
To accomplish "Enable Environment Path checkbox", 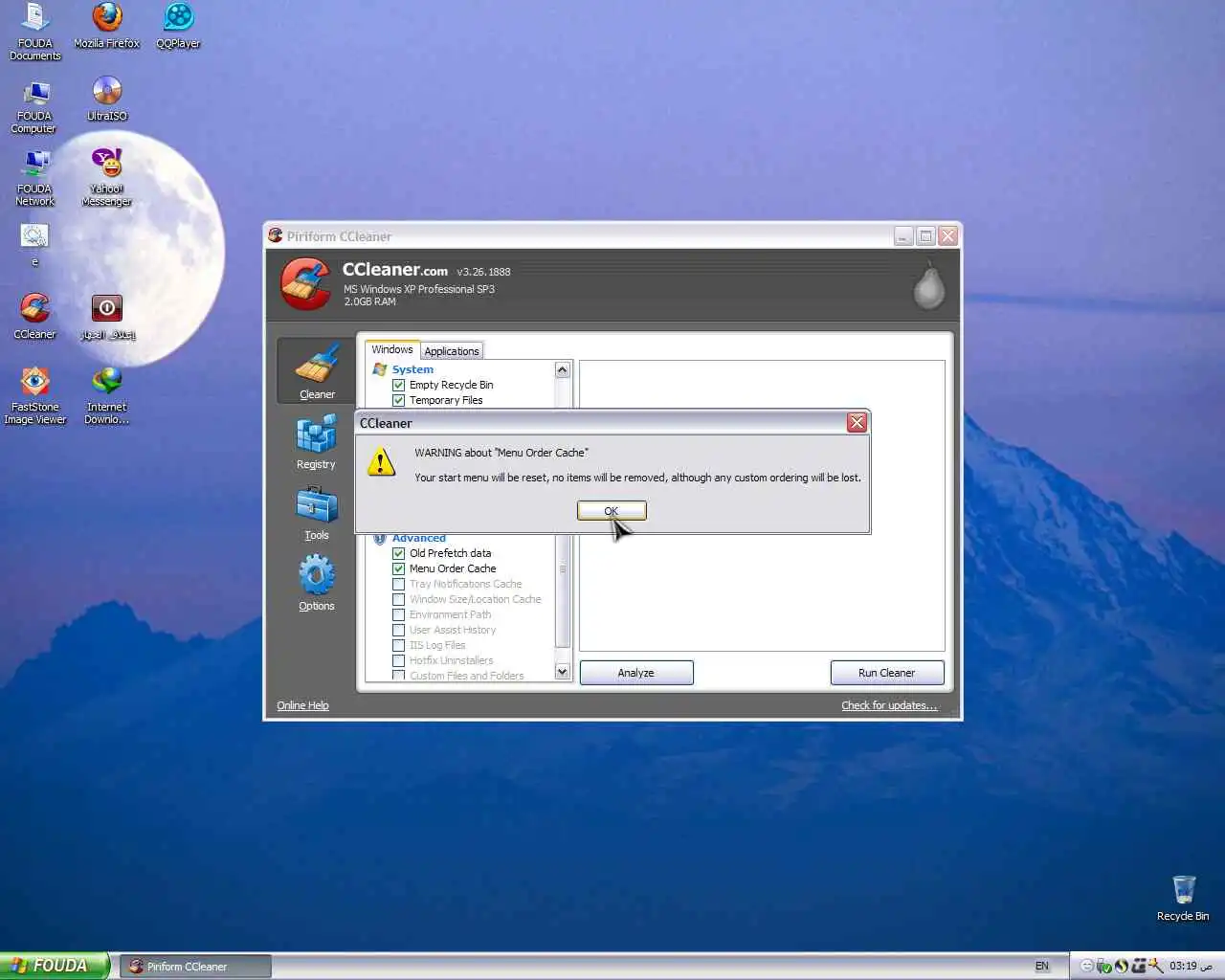I will point(399,614).
